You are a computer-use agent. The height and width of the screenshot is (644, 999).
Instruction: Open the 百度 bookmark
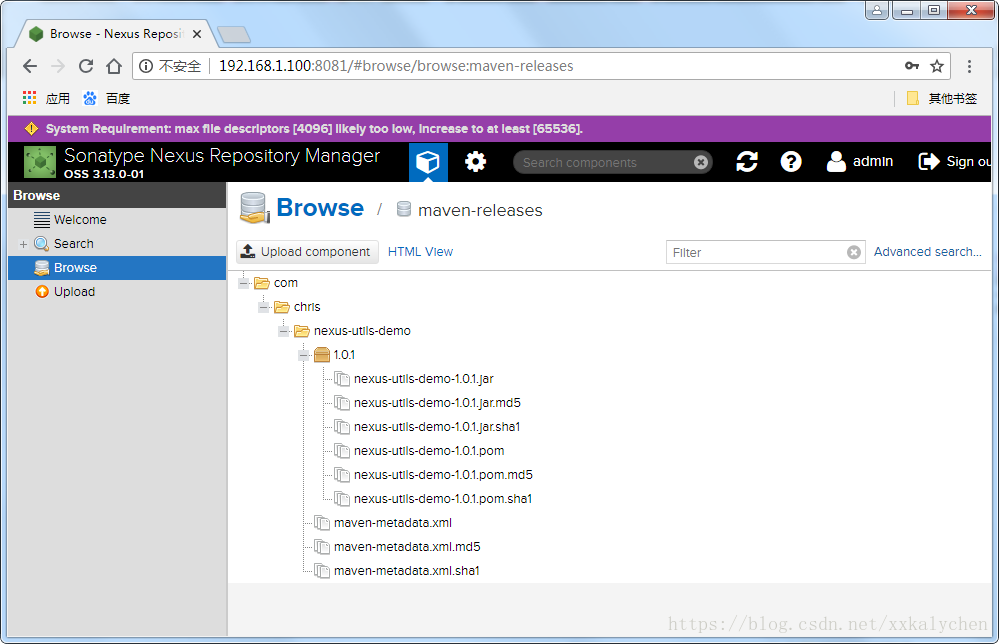point(106,98)
